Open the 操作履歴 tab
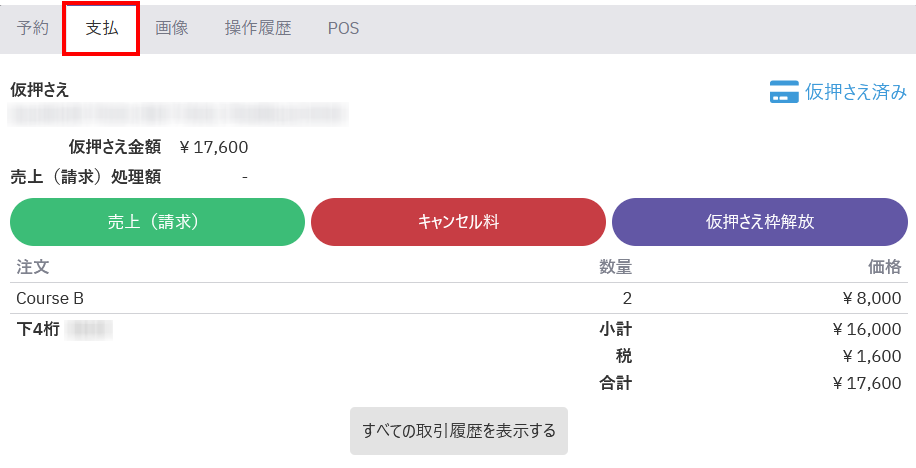This screenshot has height=468, width=916. pyautogui.click(x=258, y=28)
